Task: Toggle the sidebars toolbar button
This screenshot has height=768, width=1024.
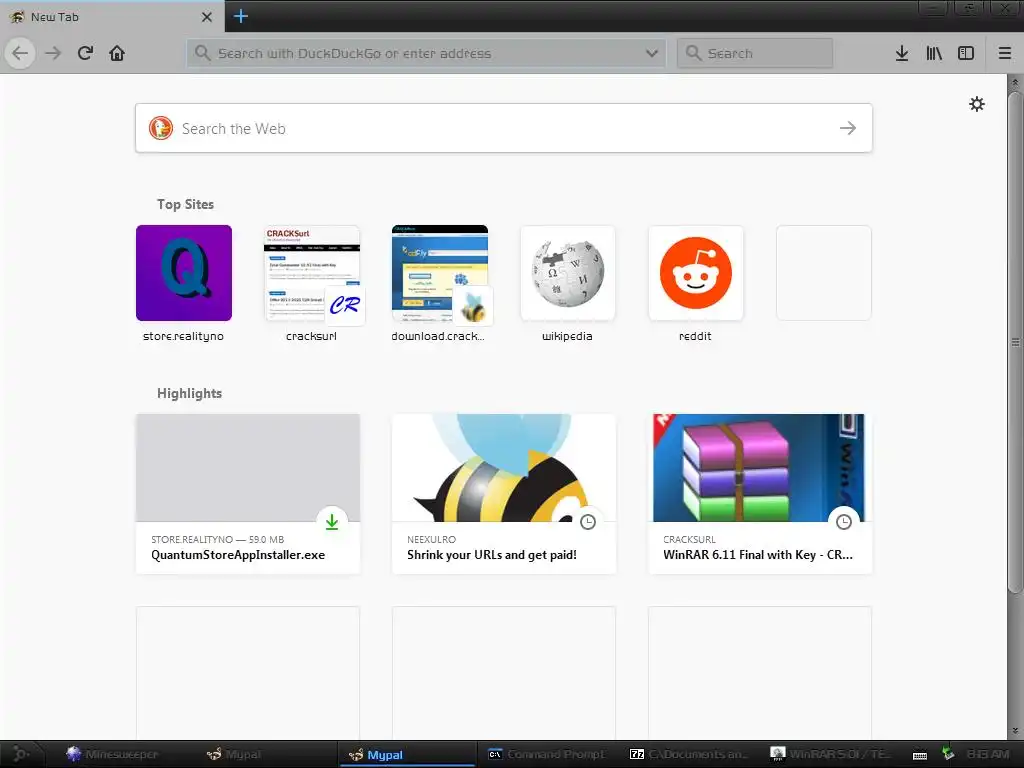Action: pyautogui.click(x=966, y=54)
